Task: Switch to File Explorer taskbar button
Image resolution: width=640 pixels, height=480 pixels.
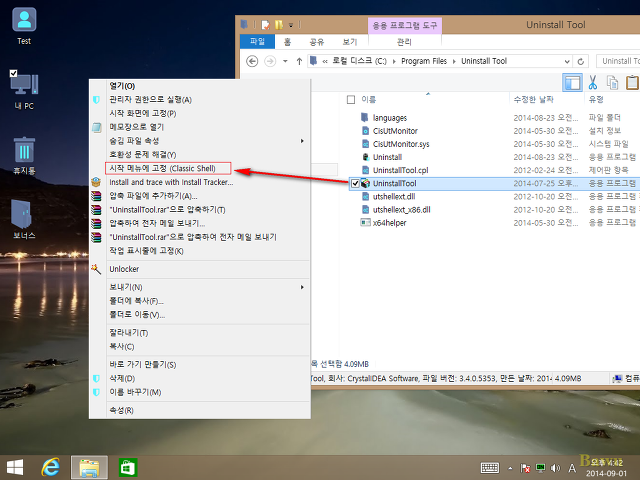Action: point(89,467)
